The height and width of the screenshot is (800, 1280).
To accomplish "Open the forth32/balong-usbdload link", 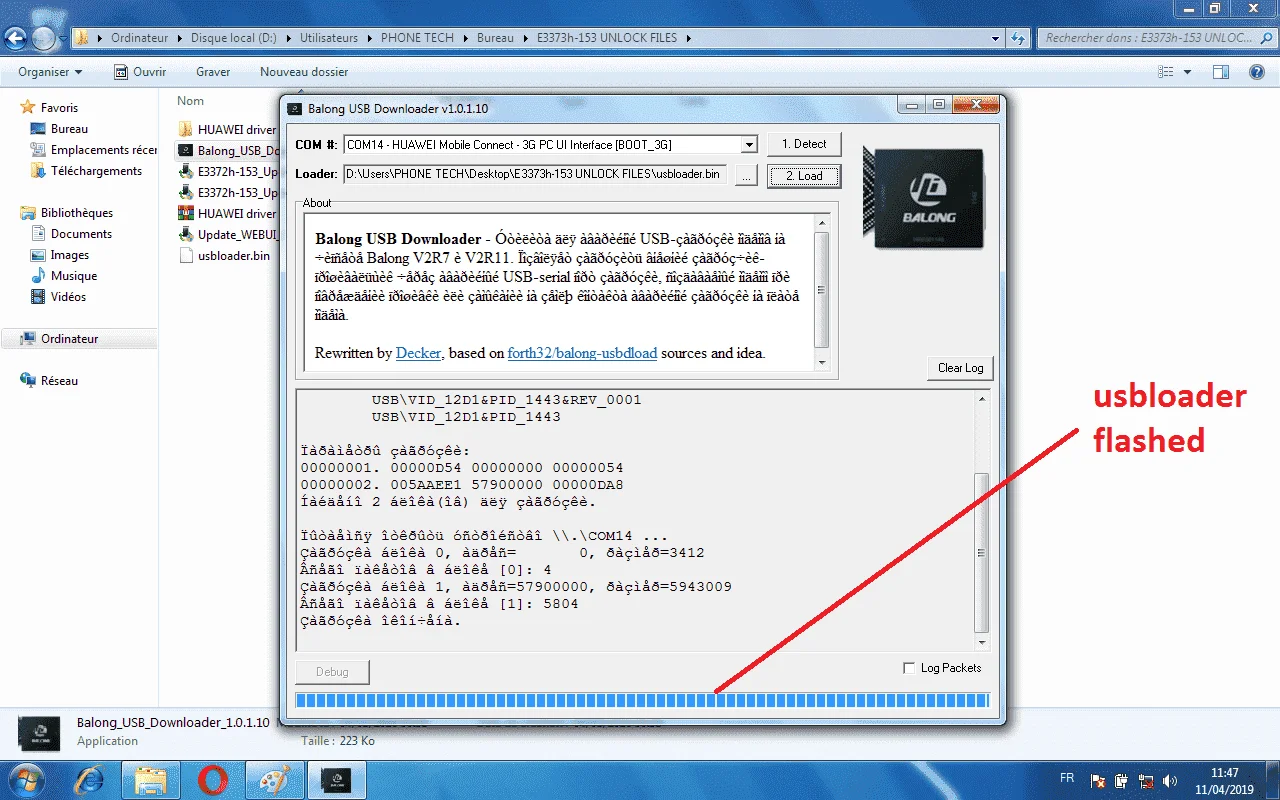I will point(582,353).
